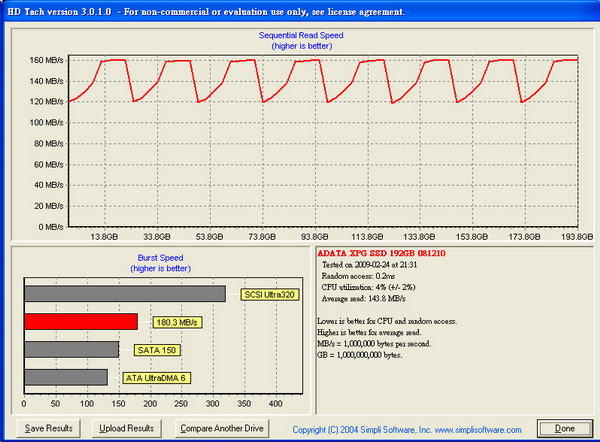Click the gray SCSI Ultra320 bar

pyautogui.click(x=123, y=294)
